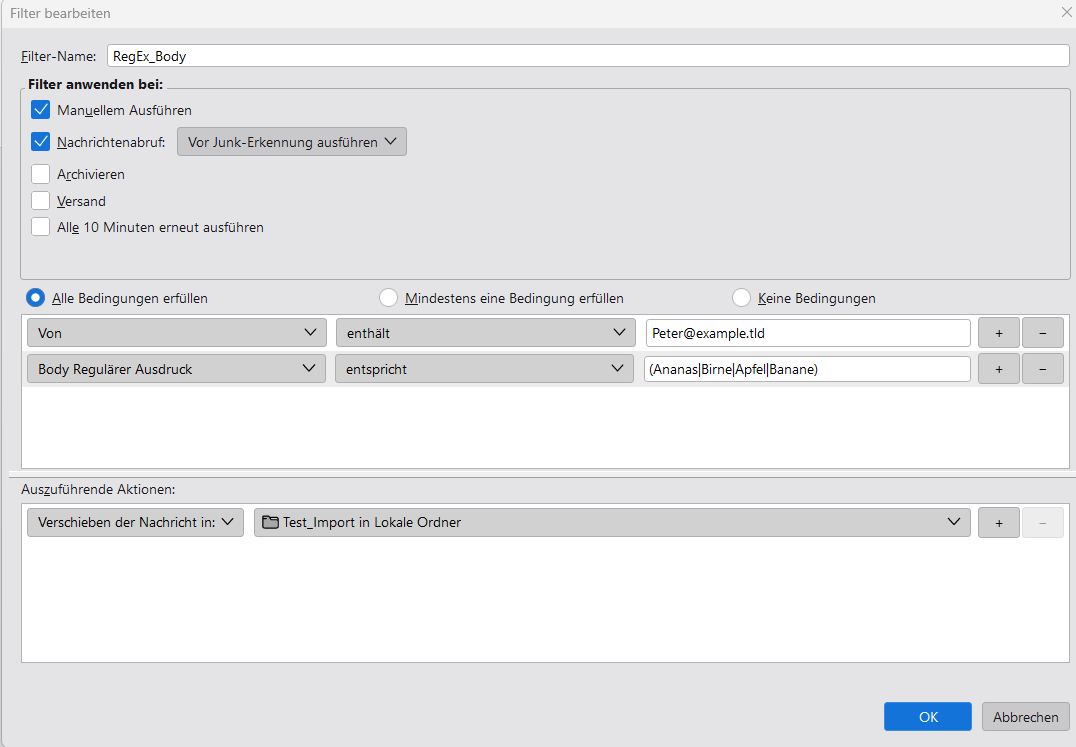Screen dimensions: 1076x747
Task: Choose the Keine Bedingungen radio button
Action: coord(742,298)
